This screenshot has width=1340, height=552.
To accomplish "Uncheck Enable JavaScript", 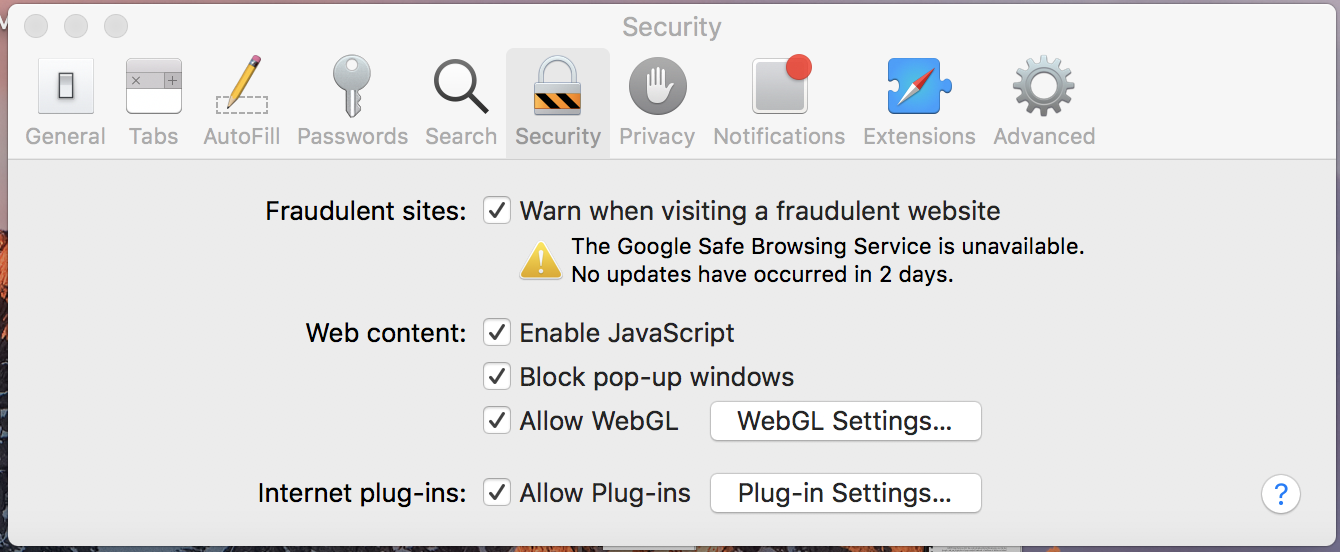I will coord(497,332).
